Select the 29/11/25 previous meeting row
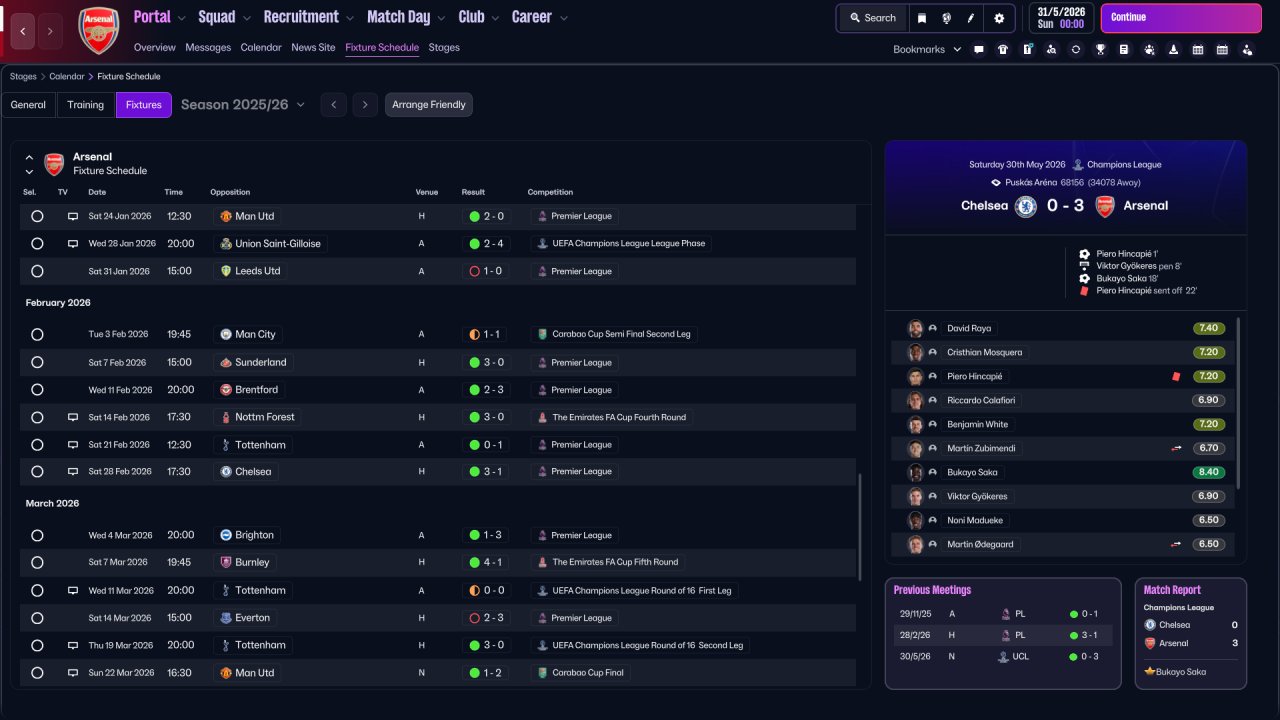 pyautogui.click(x=1003, y=614)
